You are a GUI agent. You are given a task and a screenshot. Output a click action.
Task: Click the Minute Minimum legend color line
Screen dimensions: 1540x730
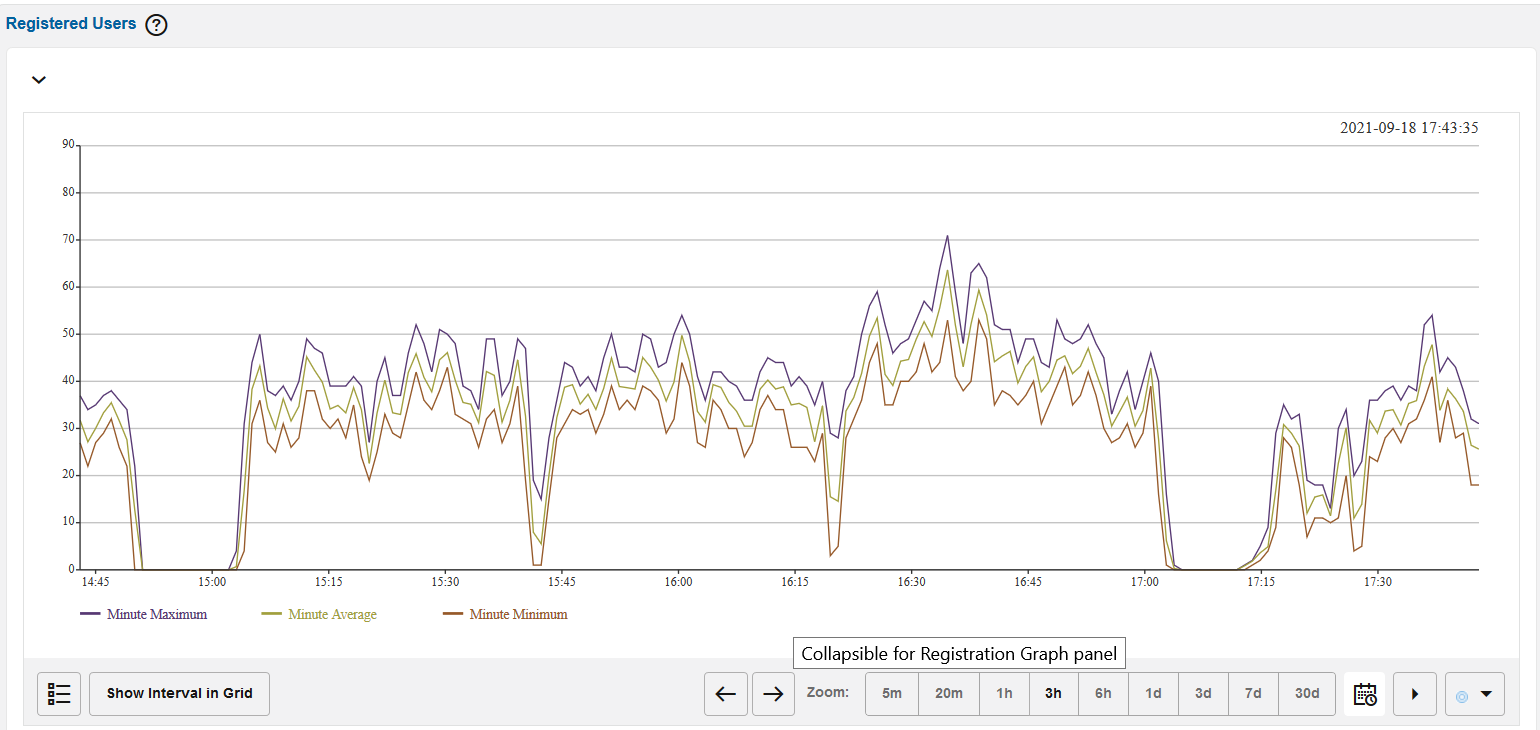point(454,615)
